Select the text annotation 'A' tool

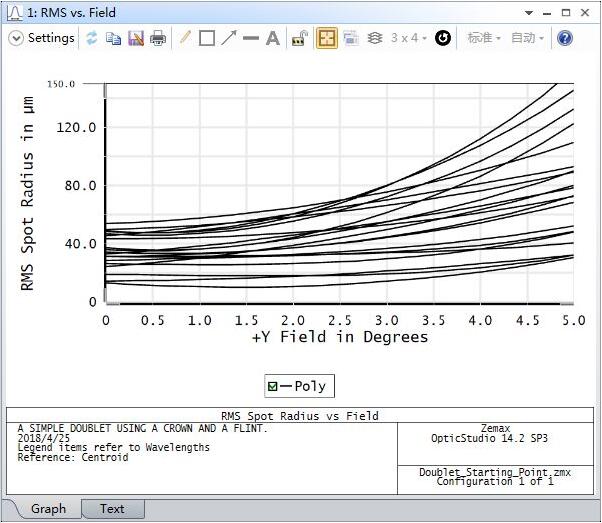tap(272, 38)
